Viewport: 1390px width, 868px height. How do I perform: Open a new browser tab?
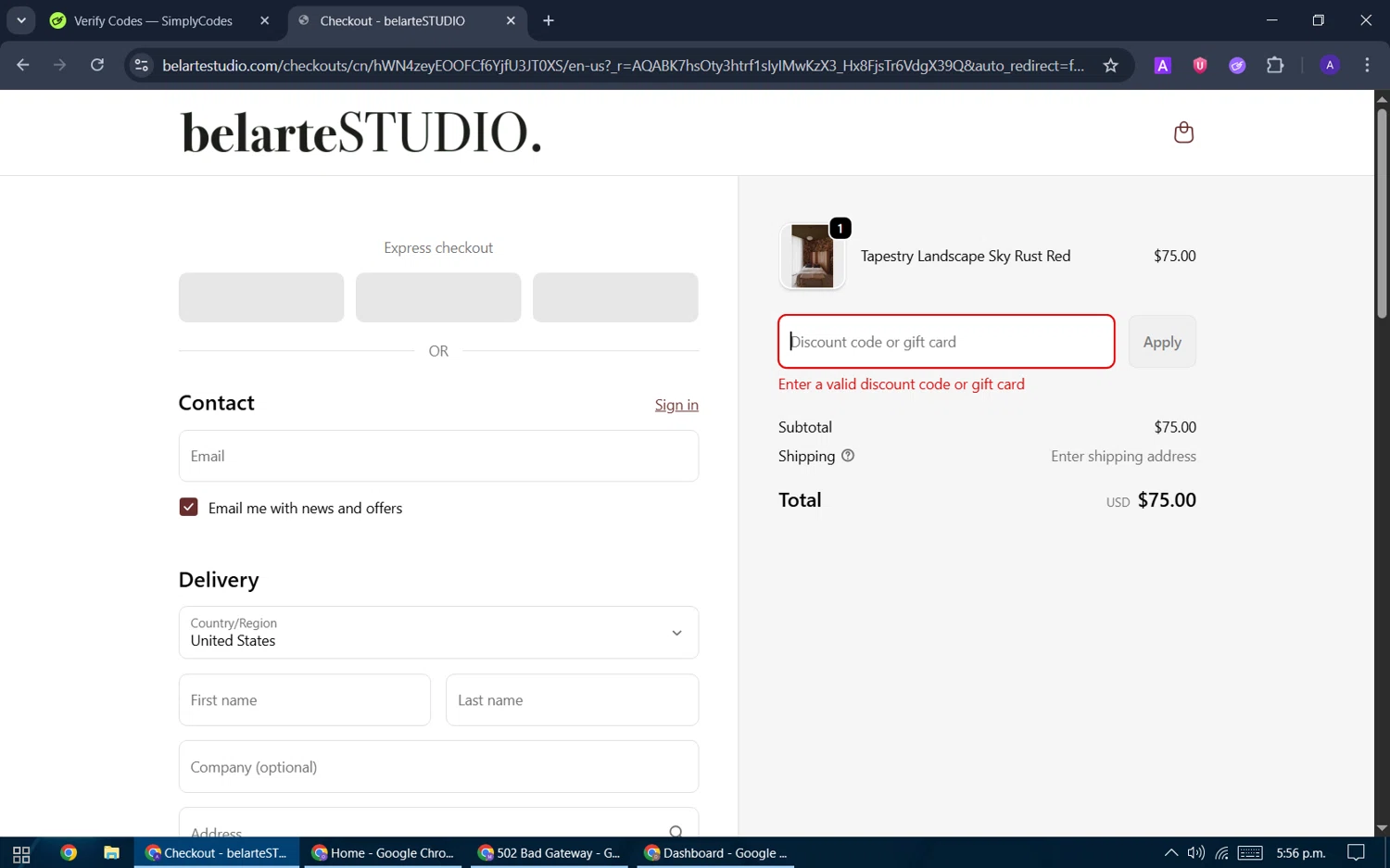(x=549, y=20)
